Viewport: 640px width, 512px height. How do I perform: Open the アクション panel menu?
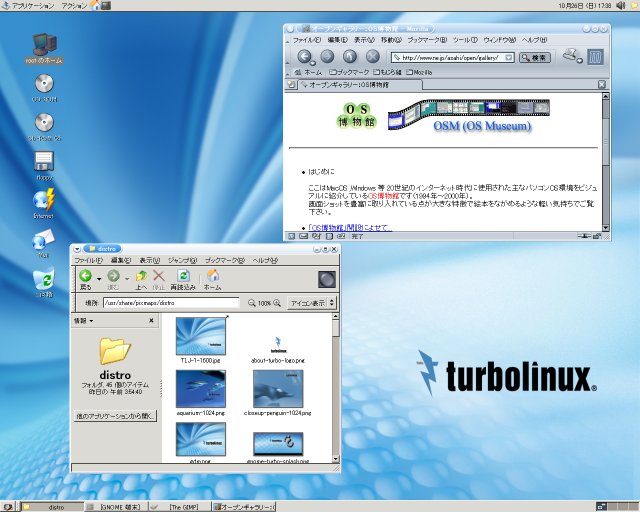[74, 6]
